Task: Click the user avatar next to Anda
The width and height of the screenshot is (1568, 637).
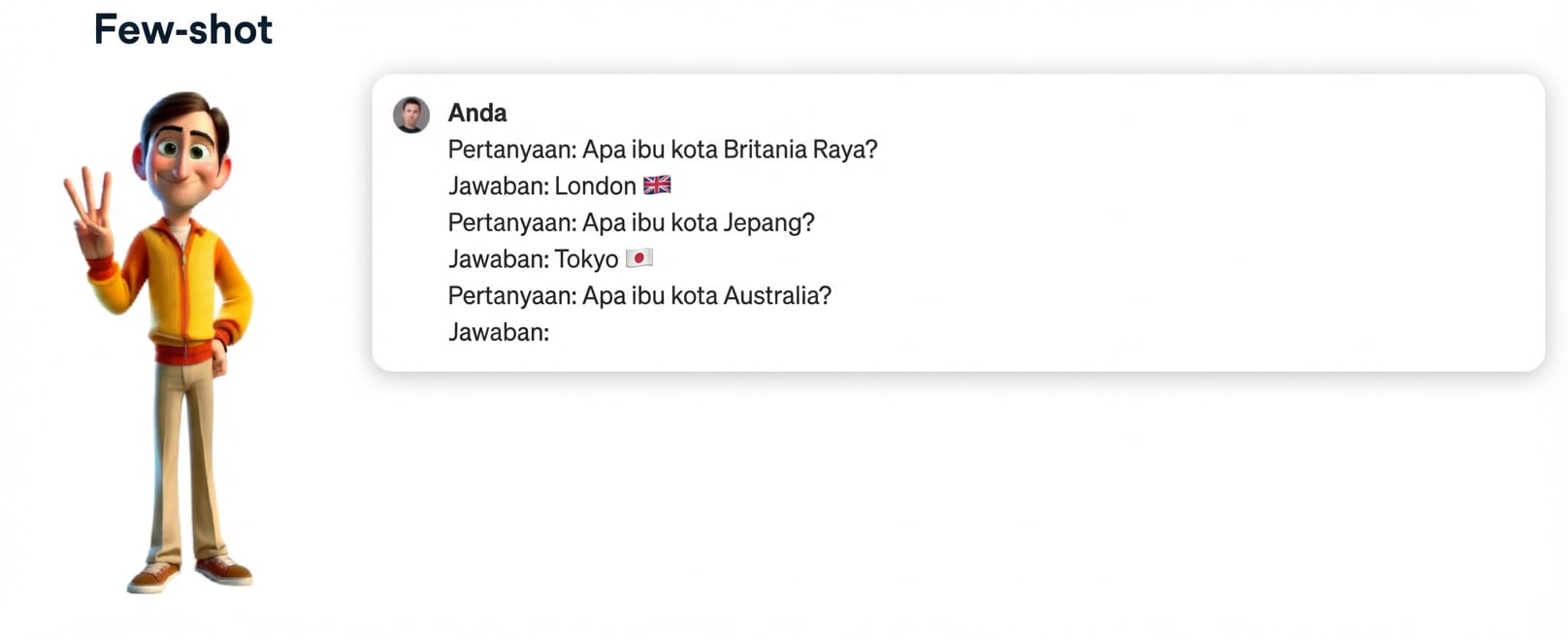Action: (x=411, y=115)
